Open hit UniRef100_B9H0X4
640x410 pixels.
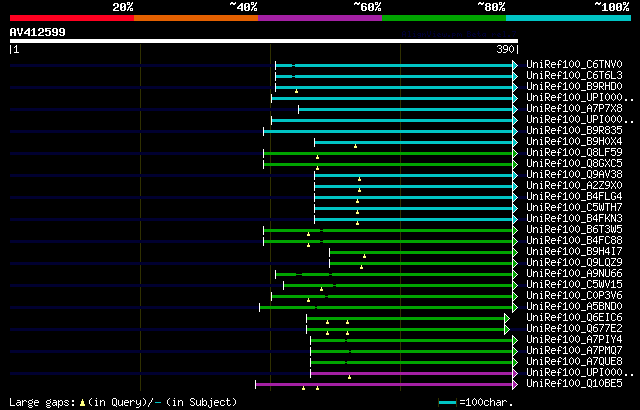tap(574, 142)
